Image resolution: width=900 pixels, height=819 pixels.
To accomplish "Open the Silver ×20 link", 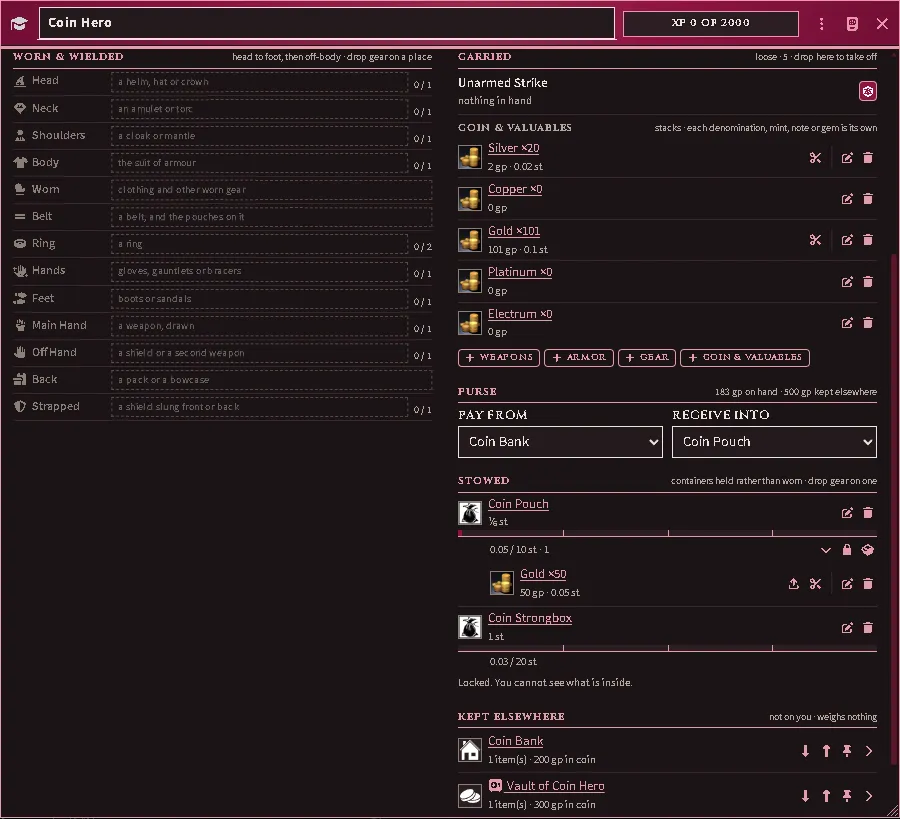I will [x=514, y=148].
